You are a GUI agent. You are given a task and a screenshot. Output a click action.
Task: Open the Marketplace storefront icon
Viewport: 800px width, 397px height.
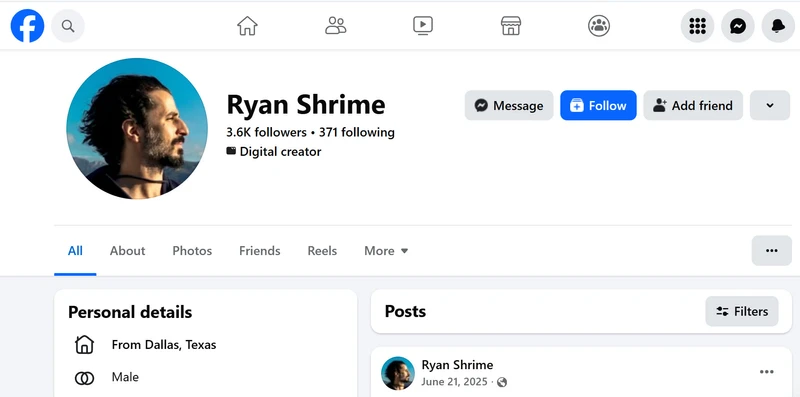tap(511, 26)
